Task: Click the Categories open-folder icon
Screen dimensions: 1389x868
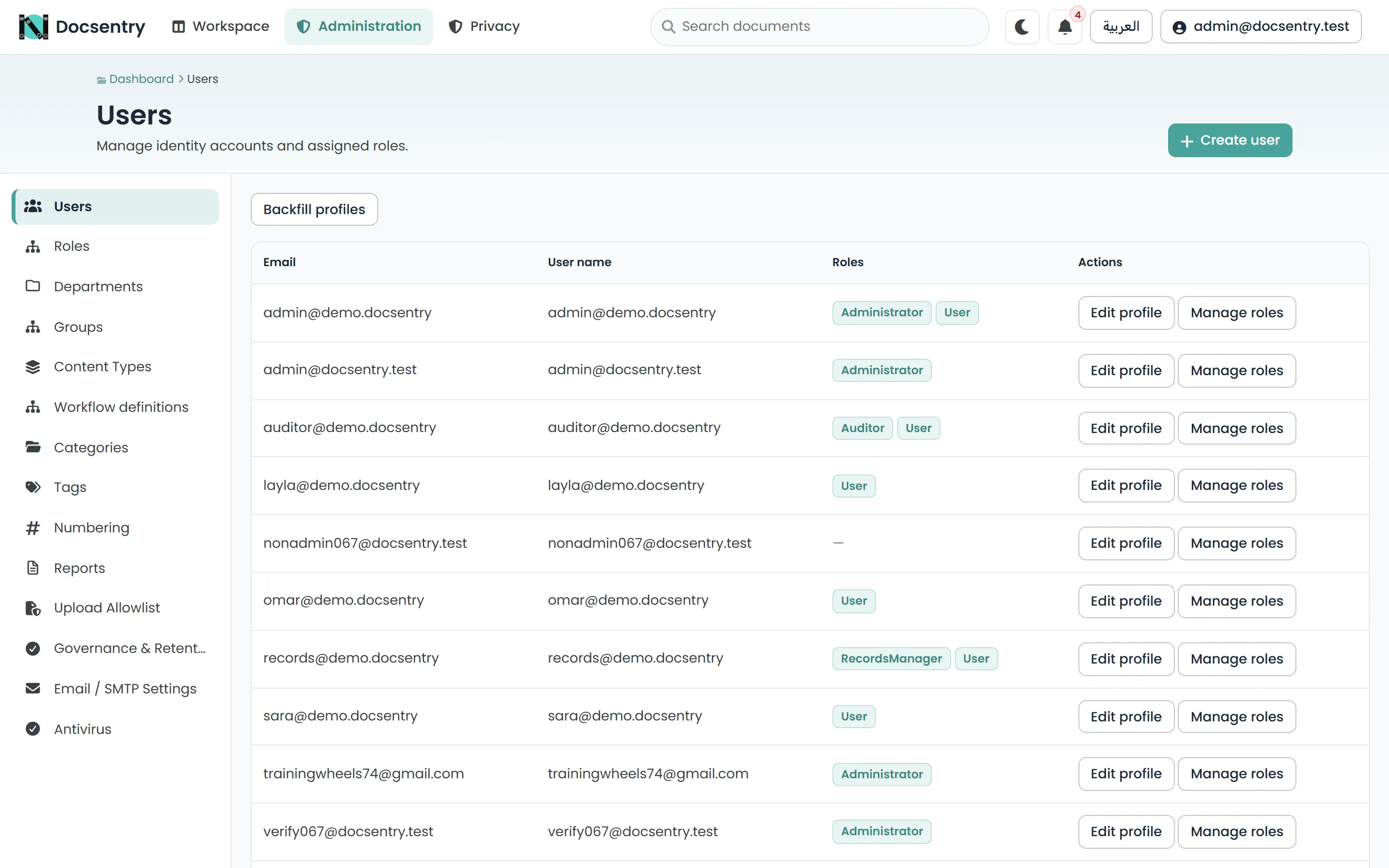Action: [33, 447]
